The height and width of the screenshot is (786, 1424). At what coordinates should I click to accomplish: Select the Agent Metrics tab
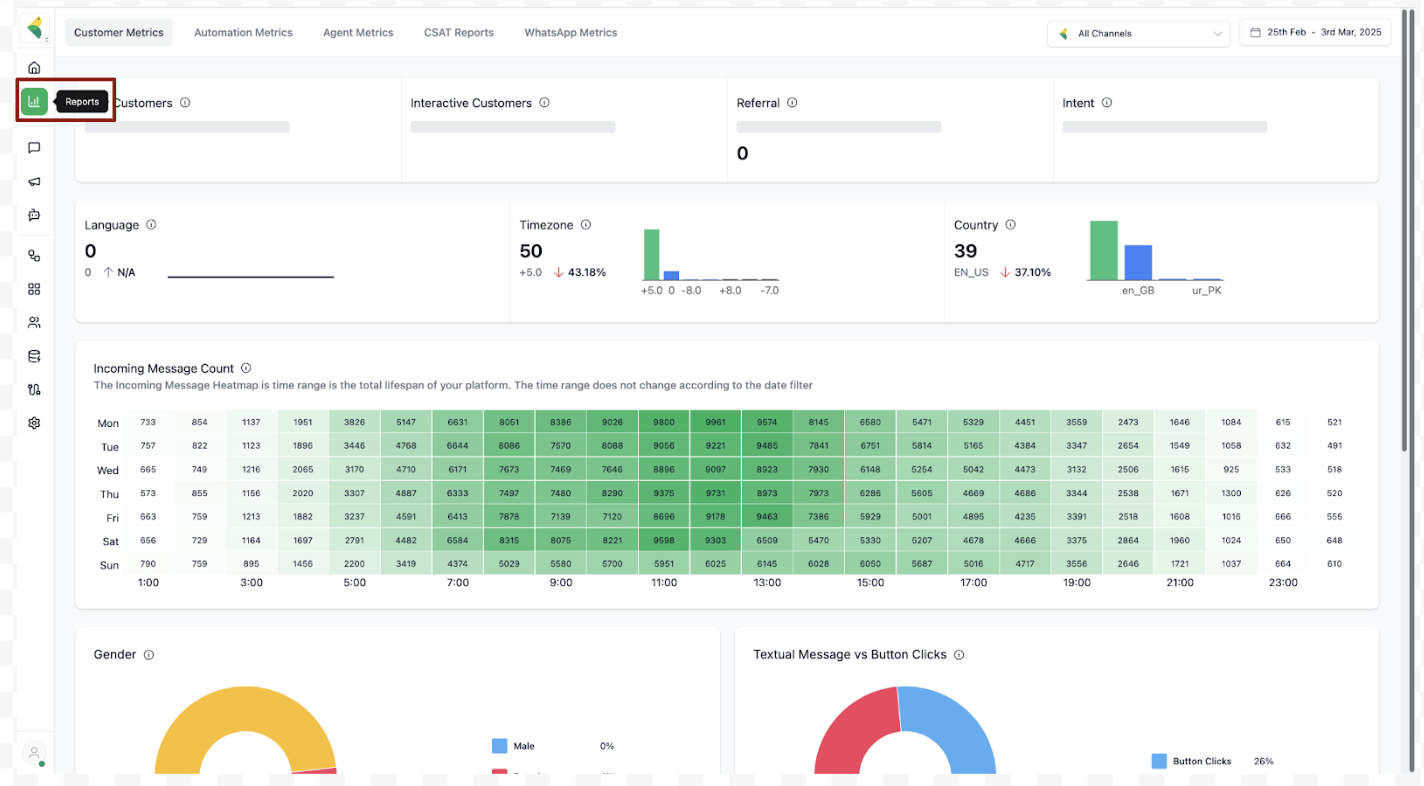click(x=358, y=33)
